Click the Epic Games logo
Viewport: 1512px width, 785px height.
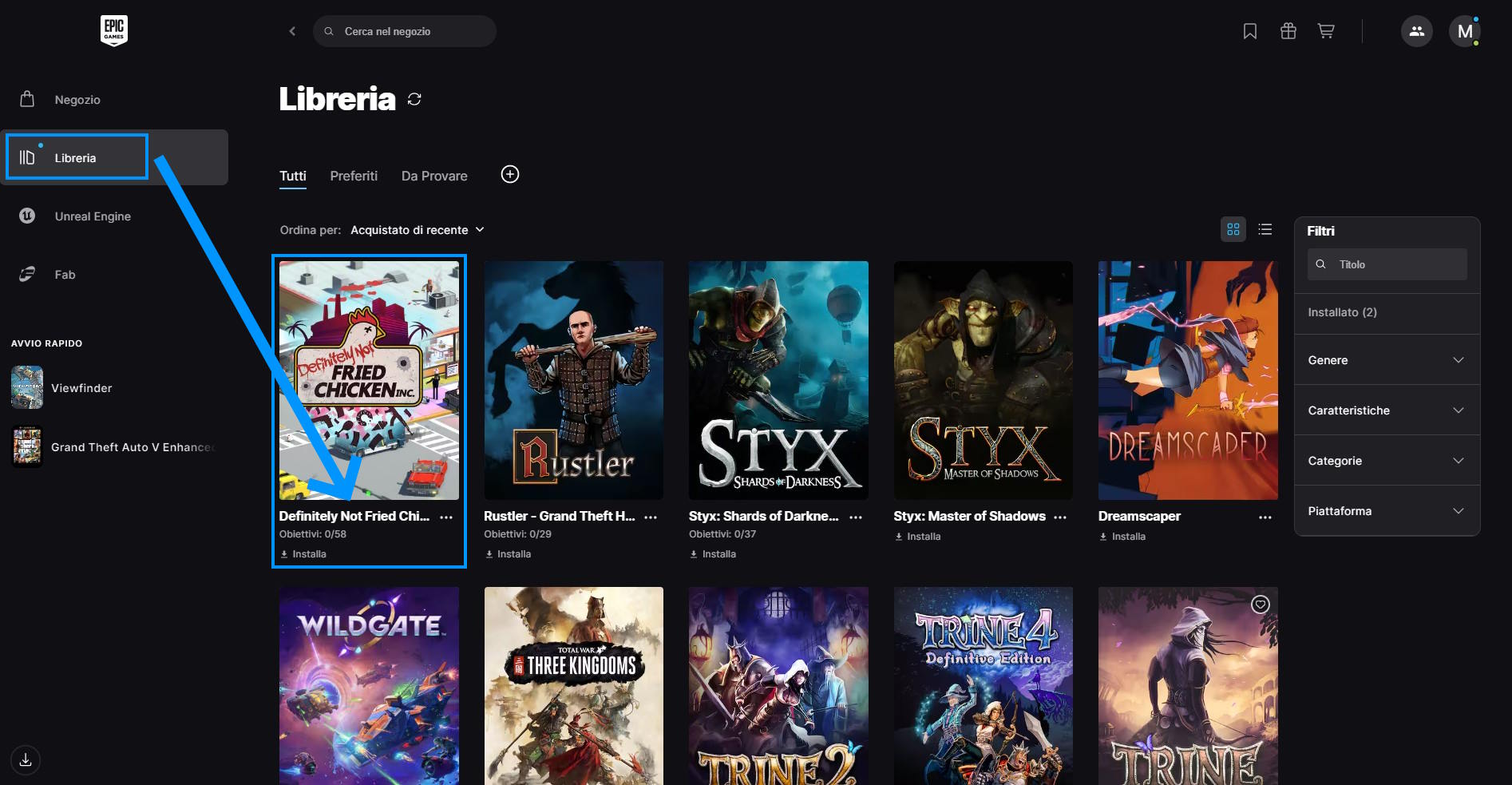pyautogui.click(x=114, y=30)
